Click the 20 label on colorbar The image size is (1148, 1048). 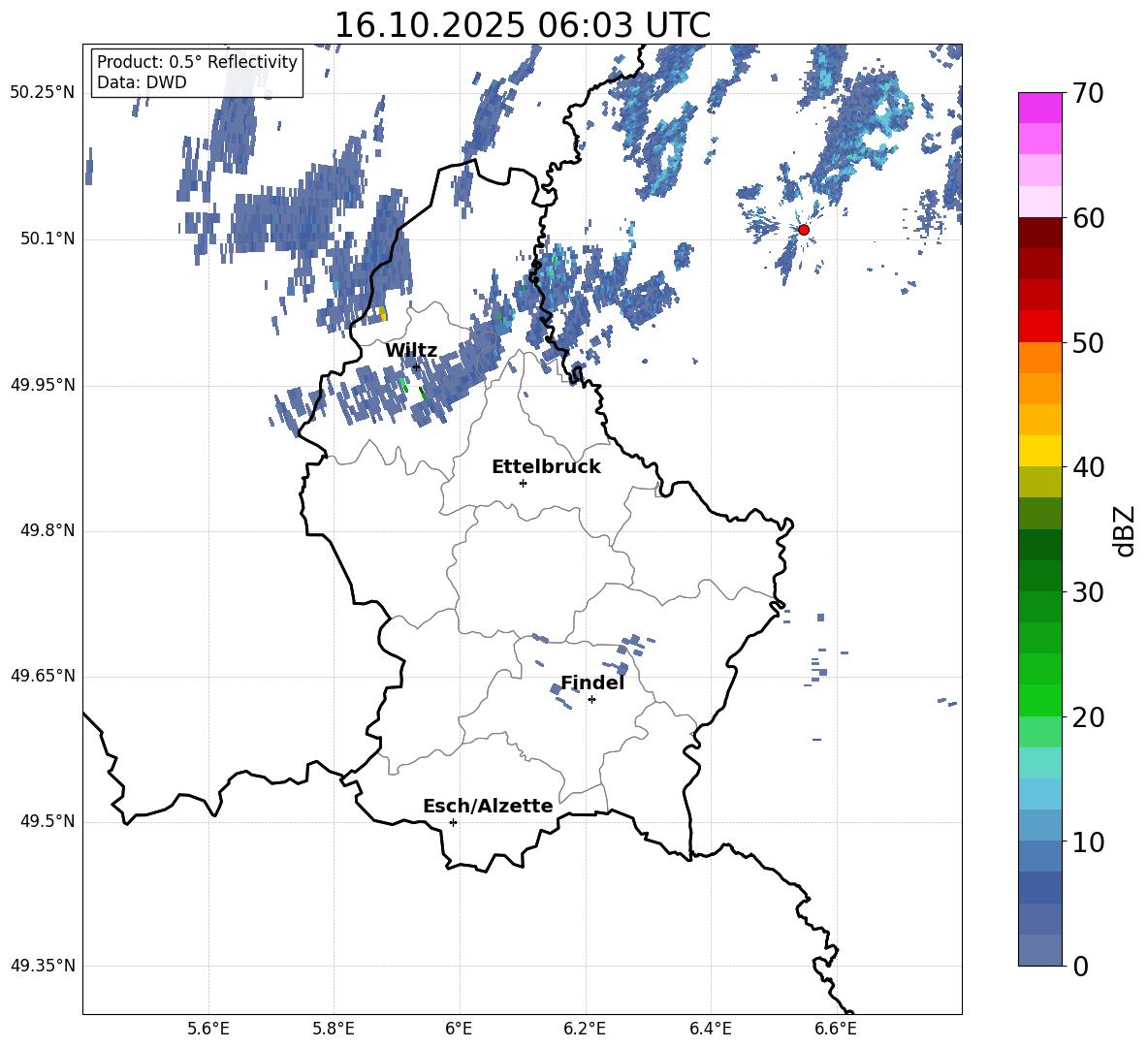(x=1087, y=717)
